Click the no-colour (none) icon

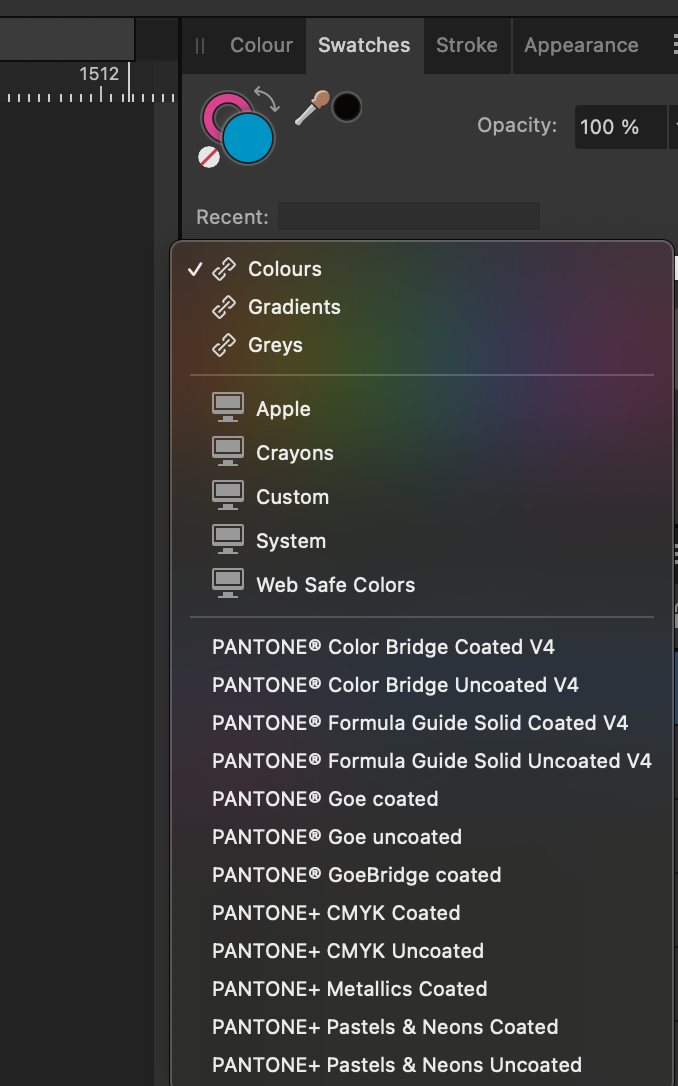click(209, 156)
